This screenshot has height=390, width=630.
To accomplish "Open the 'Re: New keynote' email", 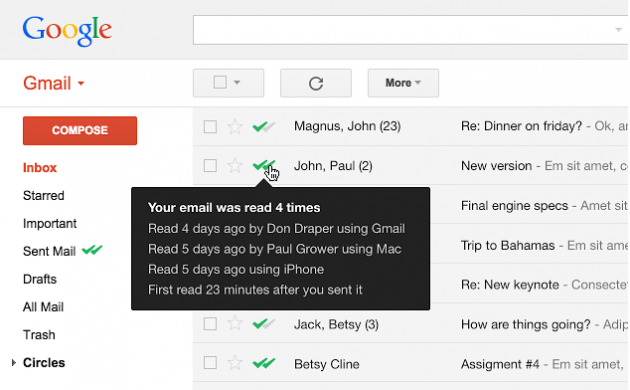I will (x=510, y=285).
